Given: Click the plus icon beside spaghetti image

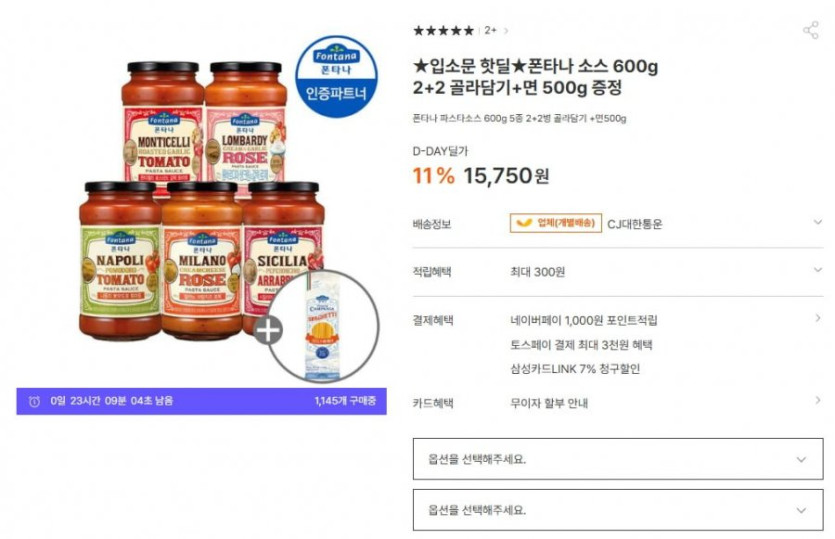Looking at the screenshot, I should pos(268,331).
